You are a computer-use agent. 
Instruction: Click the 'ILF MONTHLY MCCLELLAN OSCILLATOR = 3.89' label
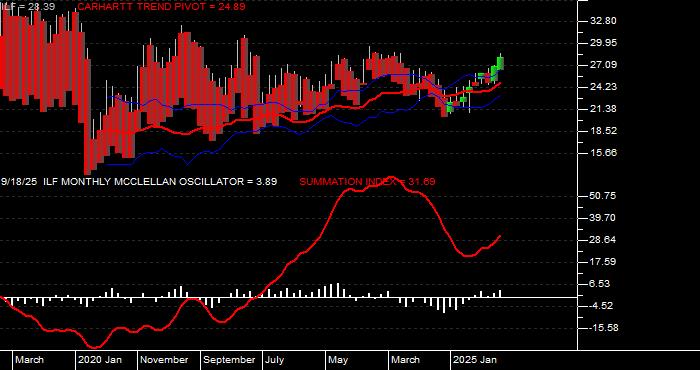point(160,182)
